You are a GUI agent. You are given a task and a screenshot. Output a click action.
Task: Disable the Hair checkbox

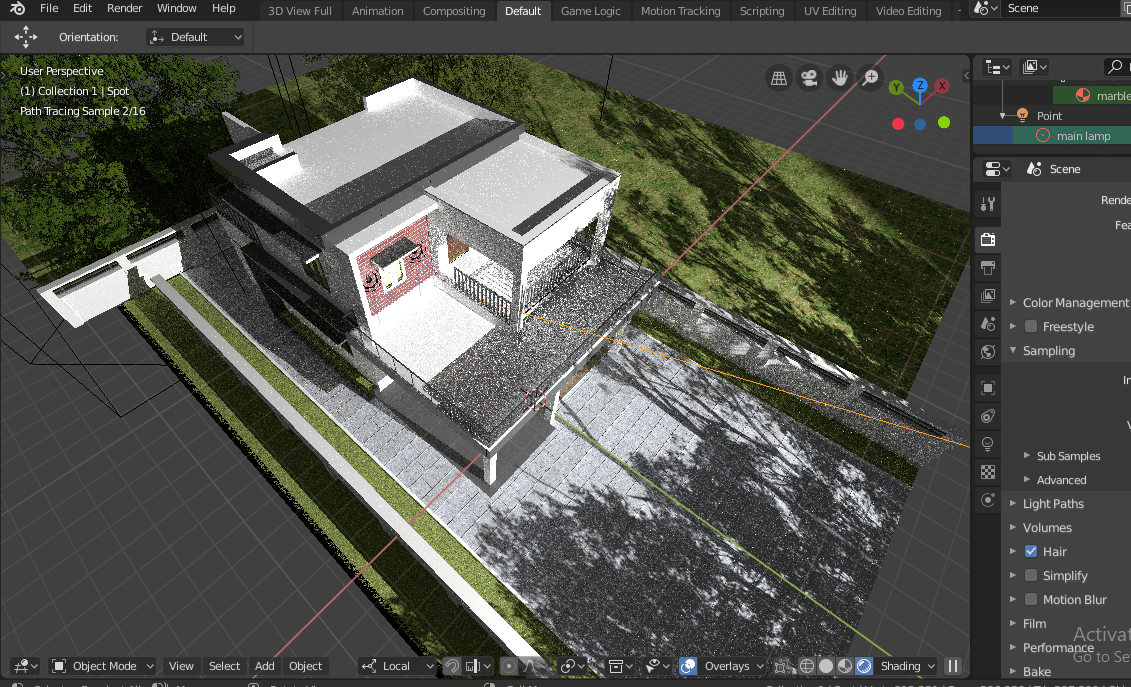[1031, 551]
